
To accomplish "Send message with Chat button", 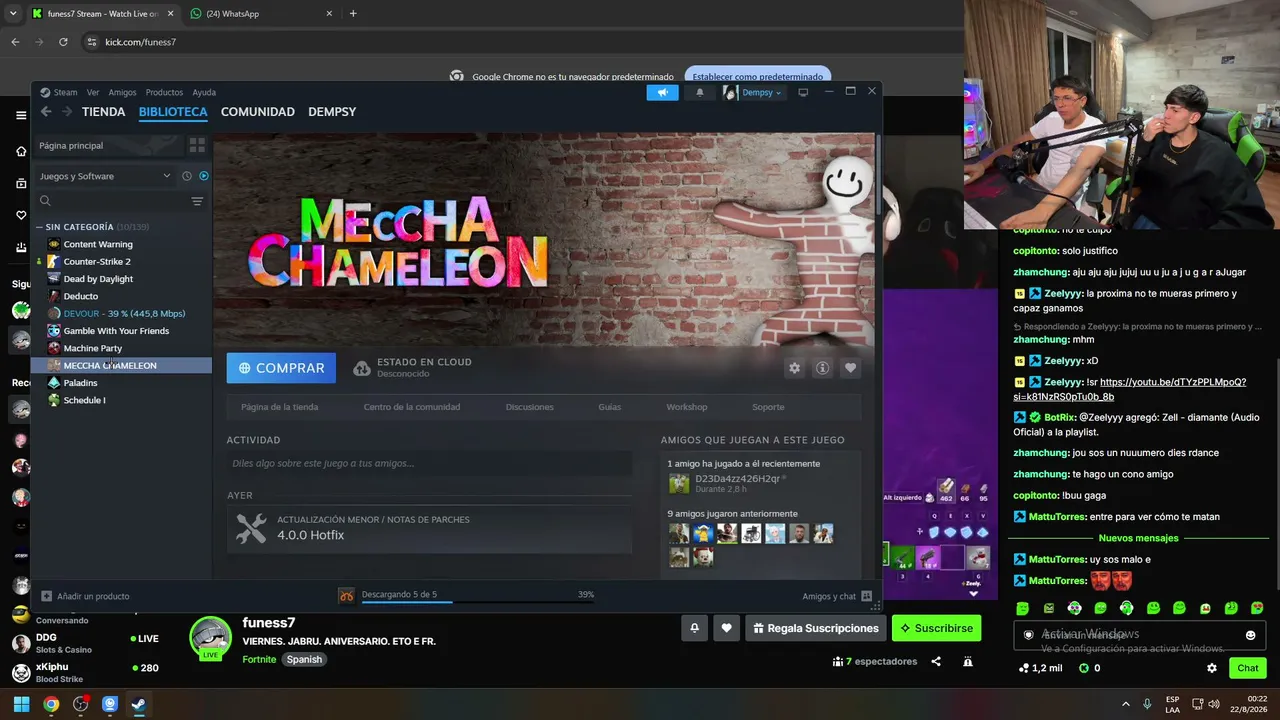I will (1248, 668).
